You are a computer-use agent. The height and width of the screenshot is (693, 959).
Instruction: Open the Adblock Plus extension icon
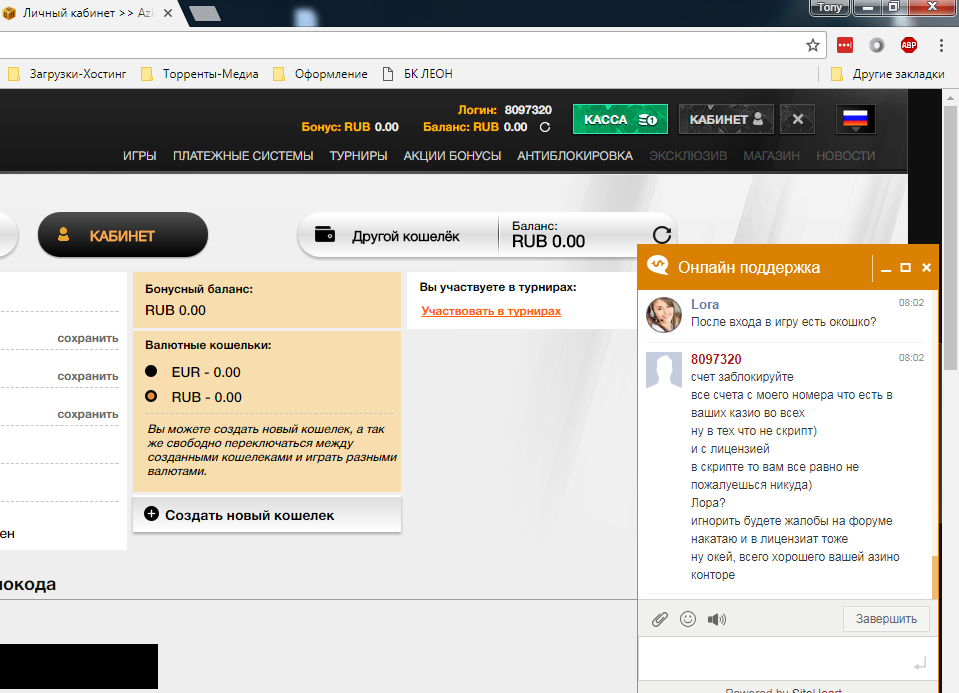click(909, 45)
